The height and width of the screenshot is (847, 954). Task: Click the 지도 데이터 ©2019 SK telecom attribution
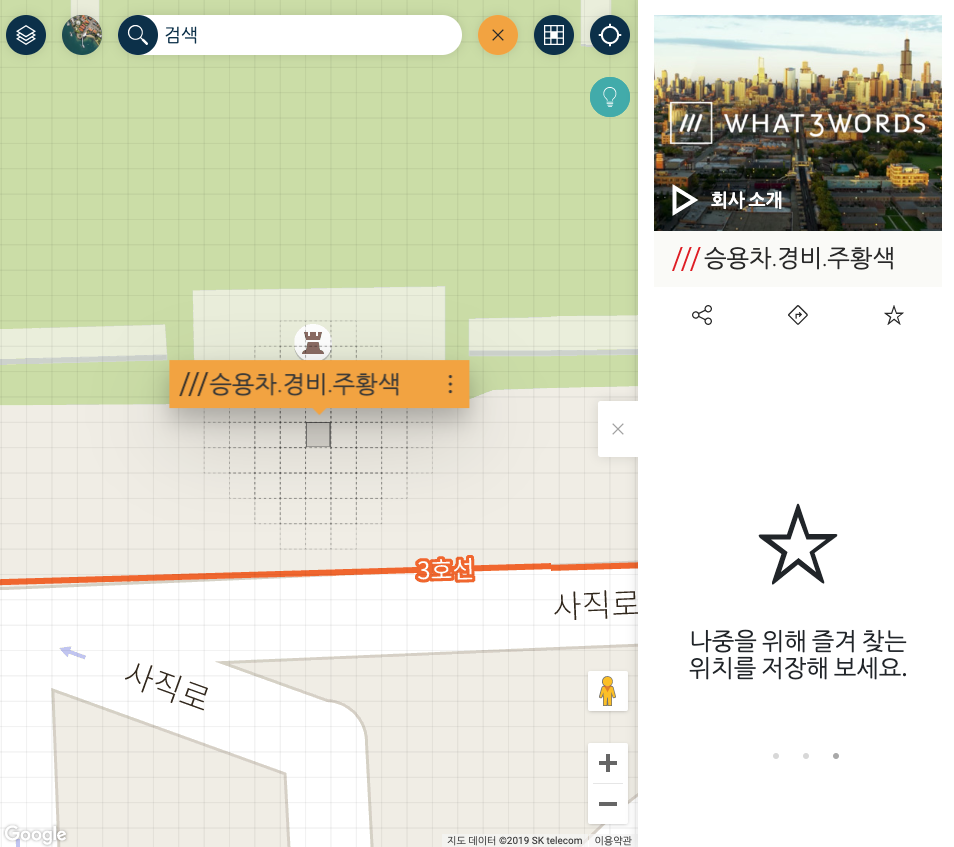point(515,840)
